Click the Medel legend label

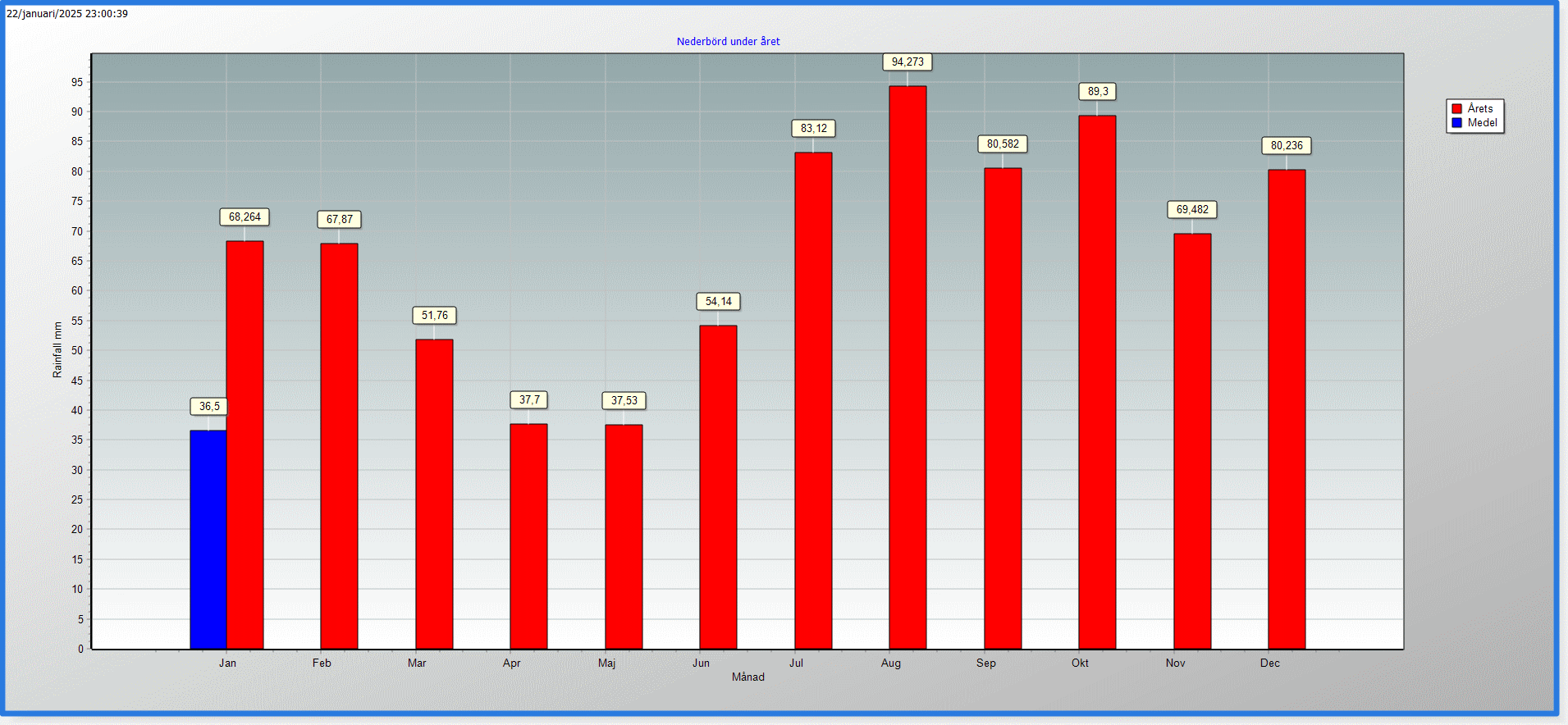(1482, 123)
